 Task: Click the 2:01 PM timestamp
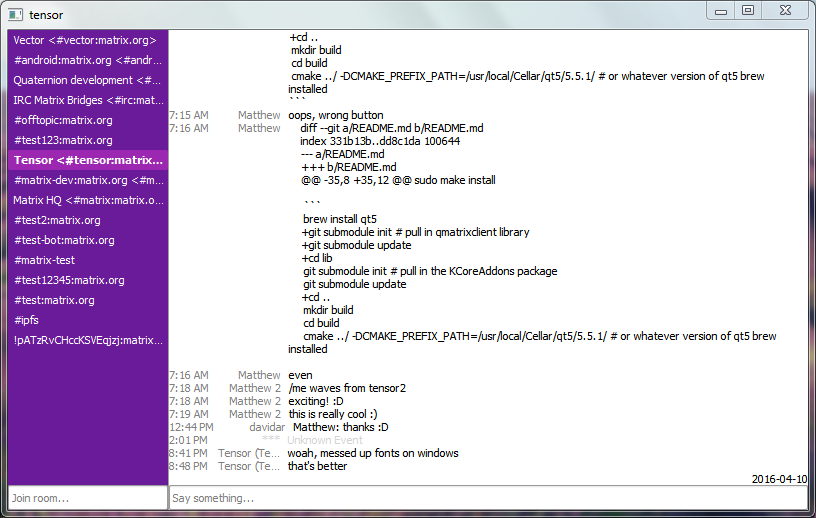tap(188, 440)
